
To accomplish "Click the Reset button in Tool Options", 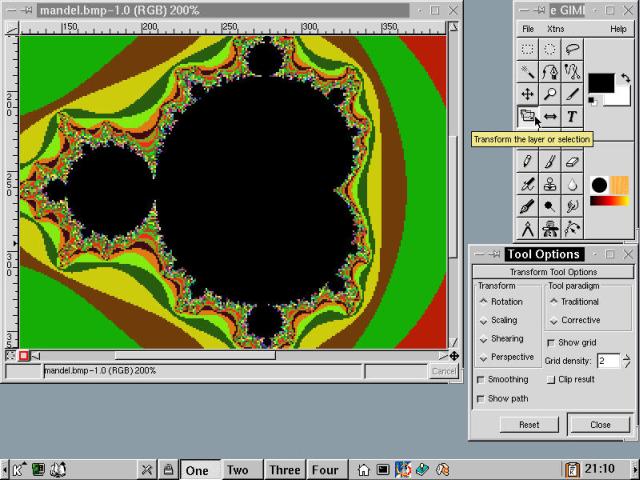I will pyautogui.click(x=529, y=424).
